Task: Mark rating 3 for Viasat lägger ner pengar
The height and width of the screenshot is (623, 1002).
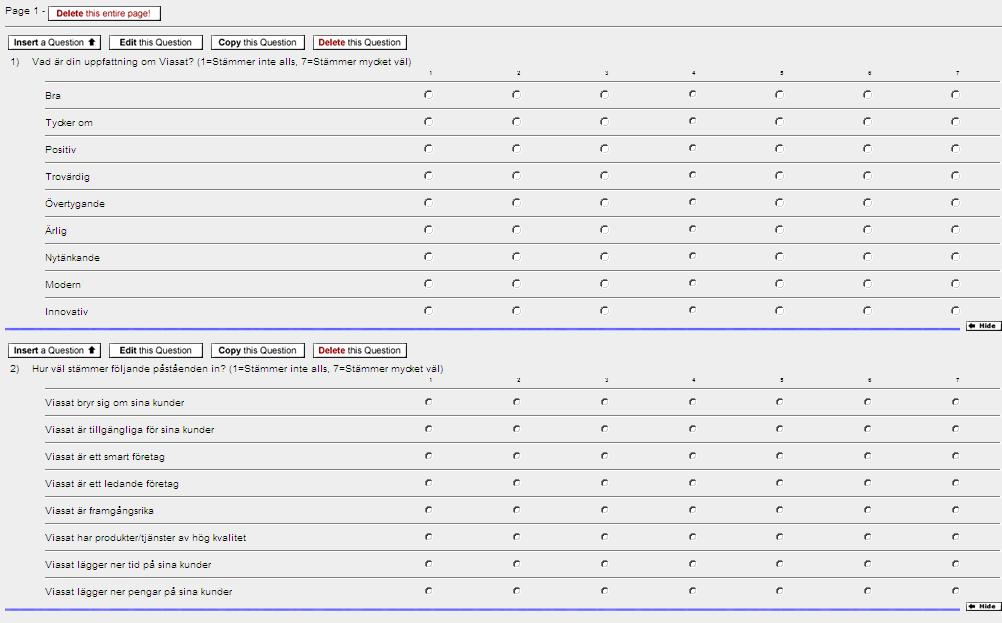Action: pos(604,590)
